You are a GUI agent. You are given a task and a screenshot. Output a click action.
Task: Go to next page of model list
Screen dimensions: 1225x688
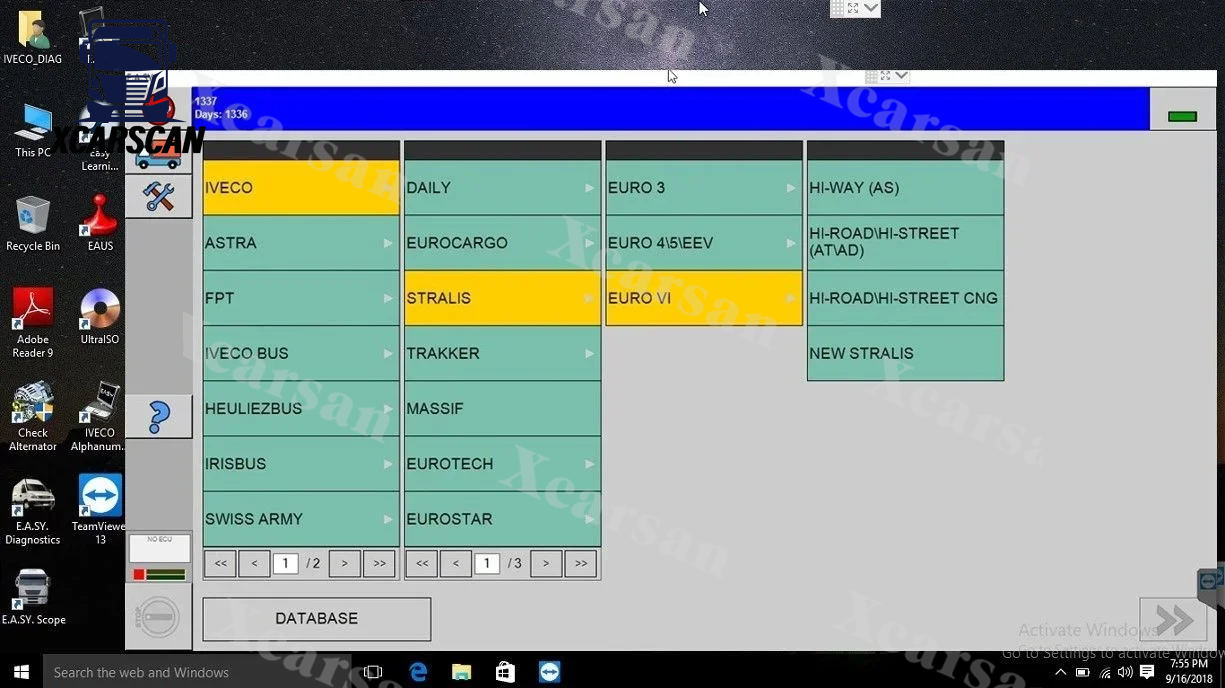coord(546,564)
